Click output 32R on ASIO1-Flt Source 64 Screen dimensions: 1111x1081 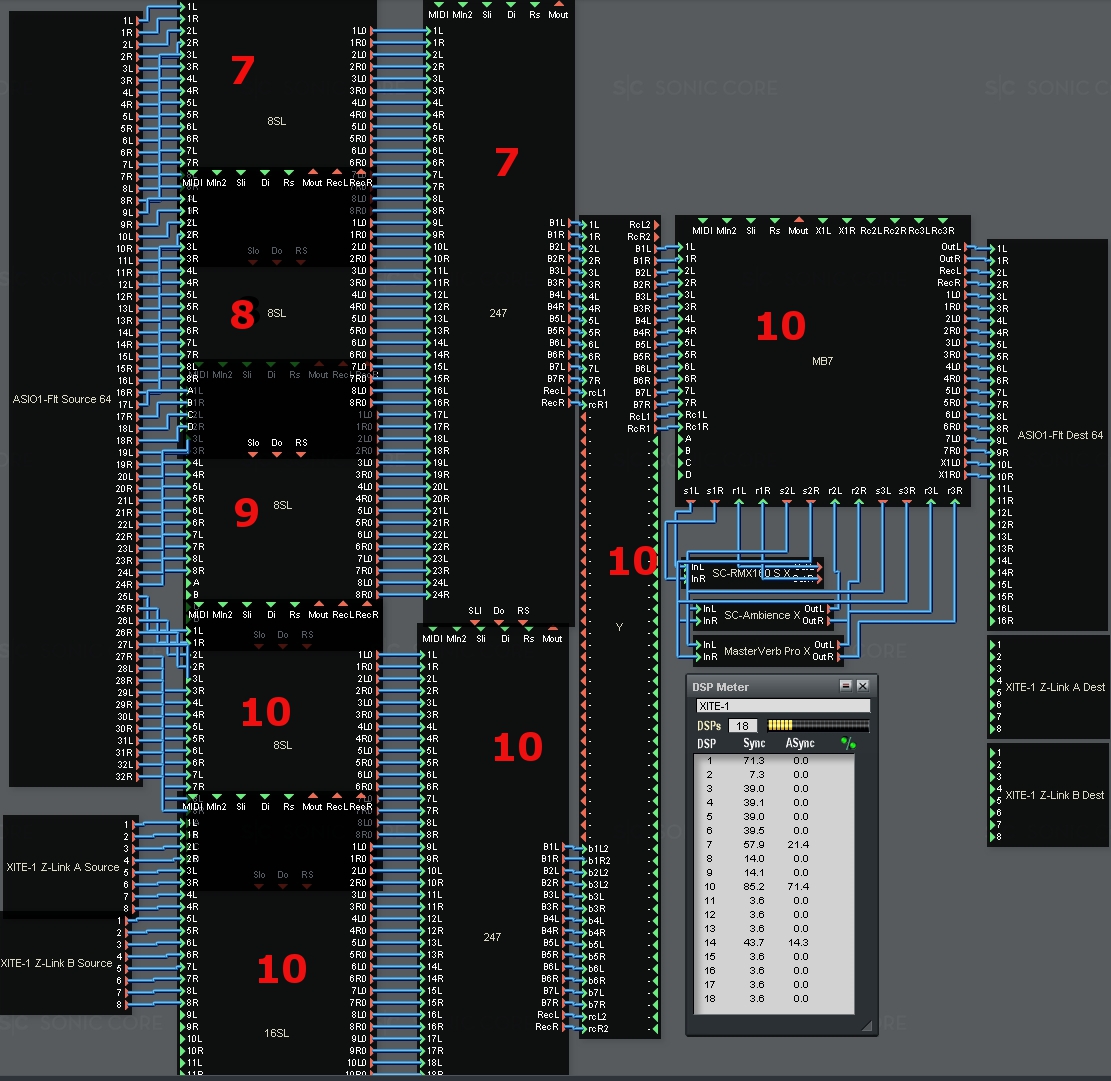point(137,776)
